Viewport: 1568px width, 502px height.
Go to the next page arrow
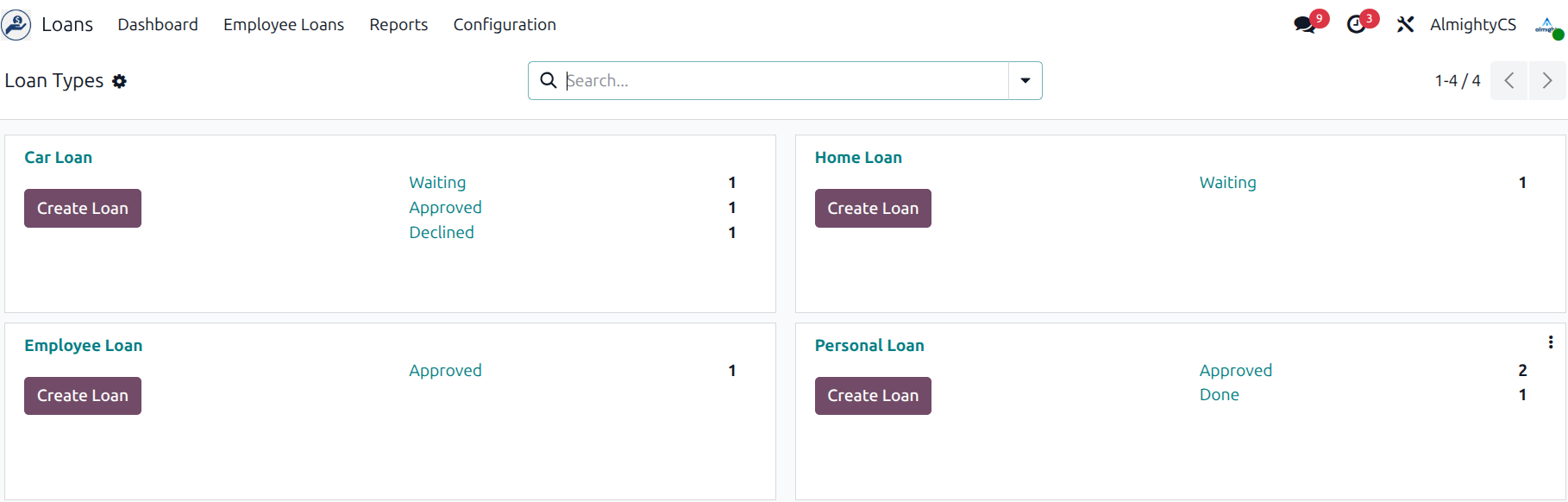coord(1547,81)
